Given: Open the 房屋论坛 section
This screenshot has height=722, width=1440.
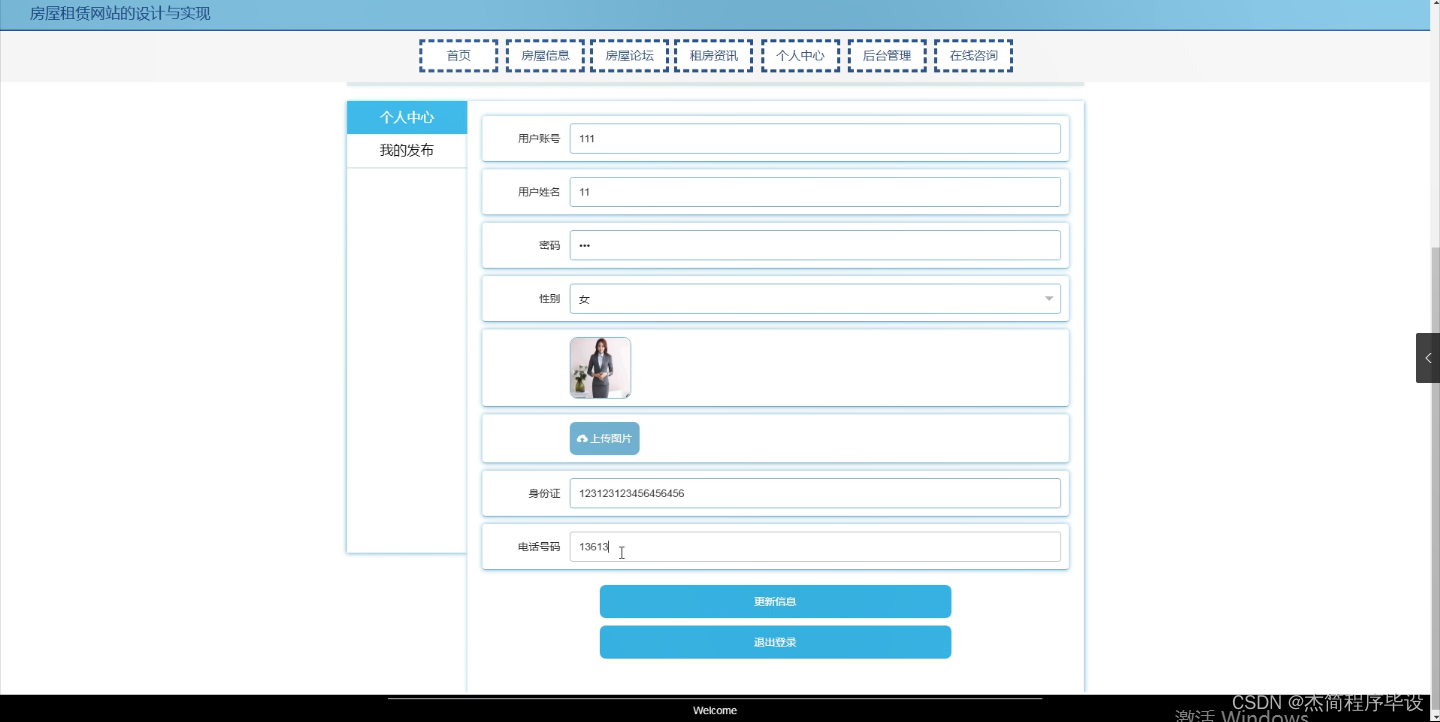Looking at the screenshot, I should 630,55.
